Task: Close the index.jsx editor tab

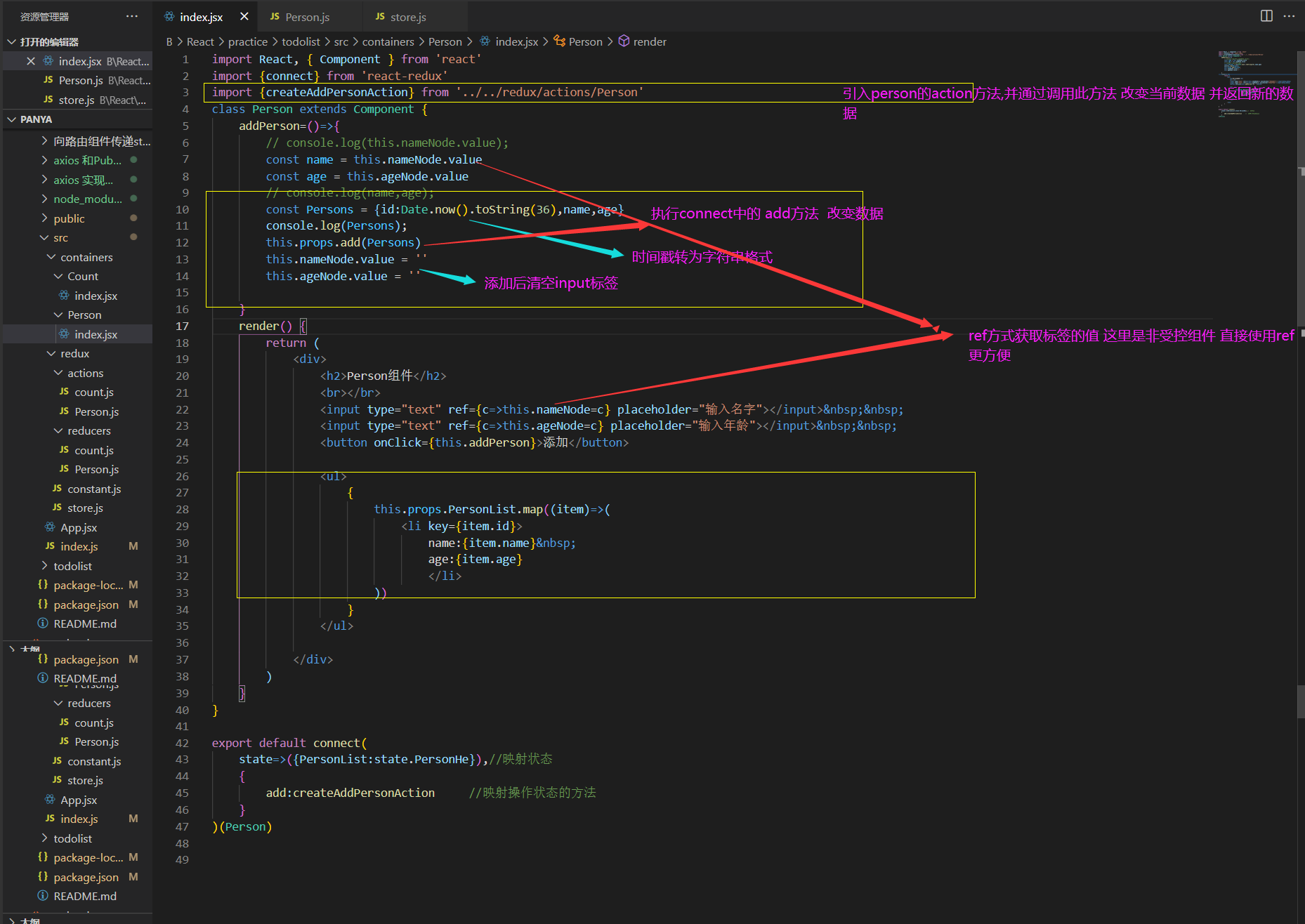Action: (x=244, y=16)
